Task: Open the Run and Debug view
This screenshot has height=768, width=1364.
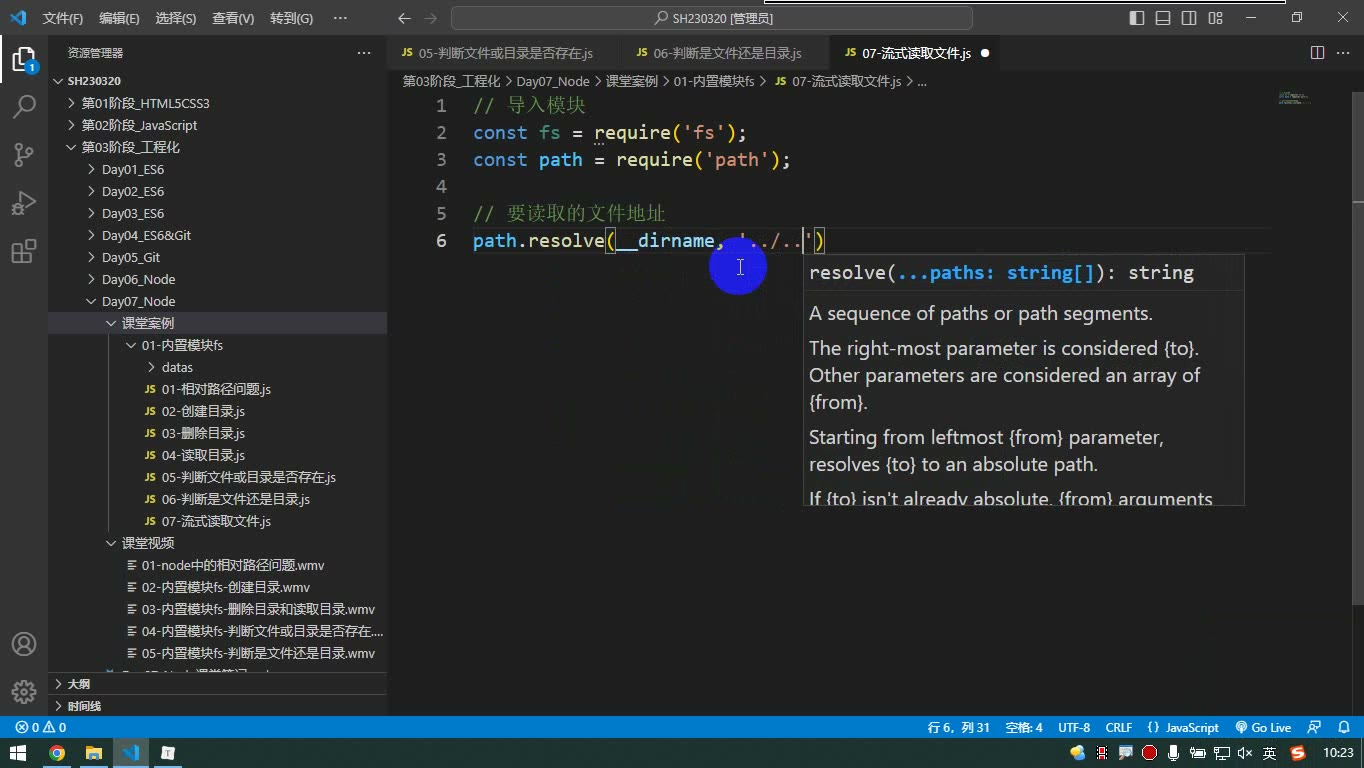Action: 24,202
